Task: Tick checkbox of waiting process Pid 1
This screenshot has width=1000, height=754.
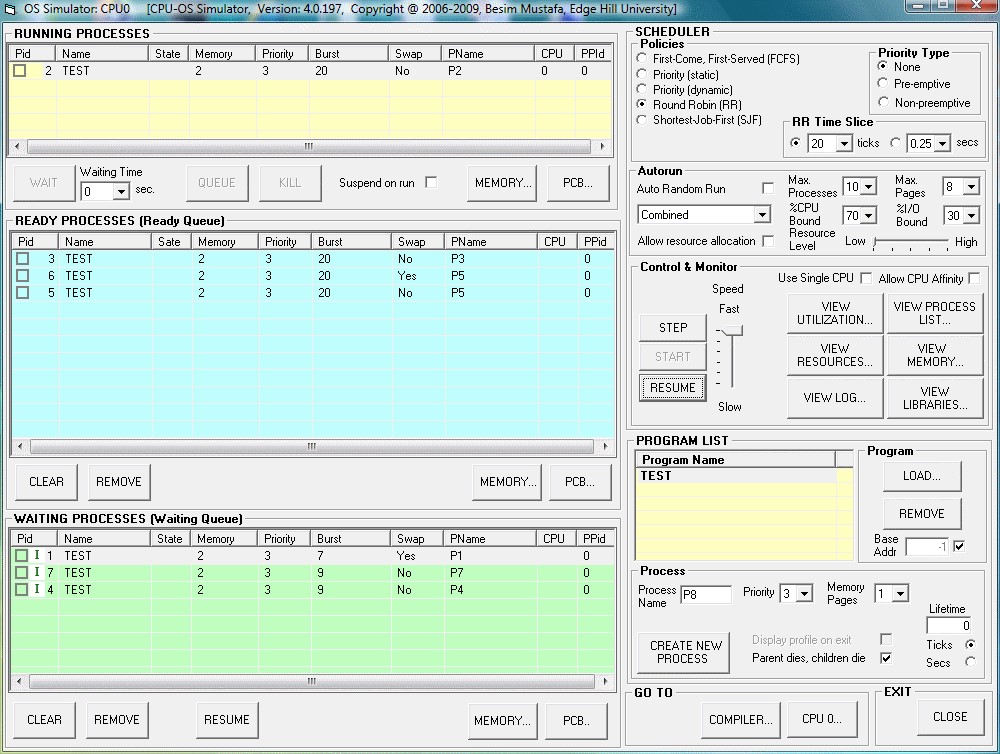Action: (22, 556)
